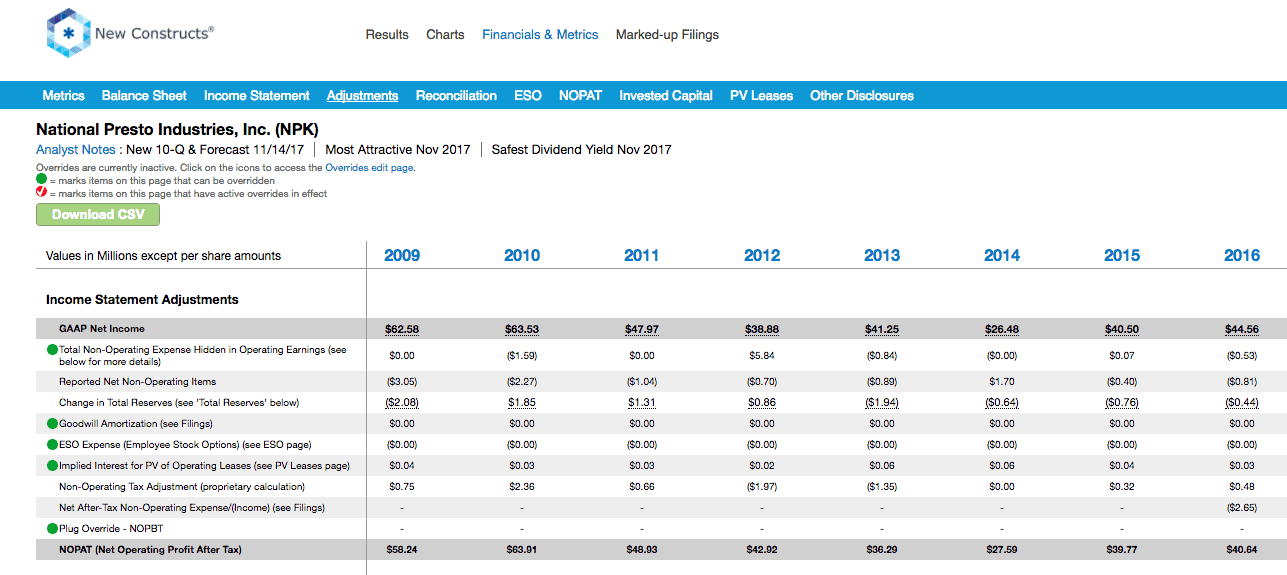Open the Other Disclosures tab

coord(862,96)
